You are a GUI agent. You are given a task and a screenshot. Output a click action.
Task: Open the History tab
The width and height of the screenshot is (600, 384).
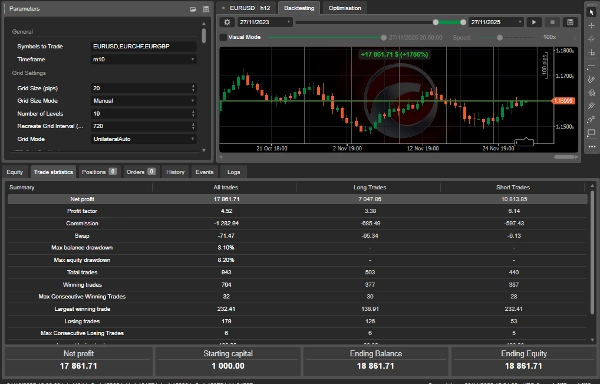coord(176,172)
